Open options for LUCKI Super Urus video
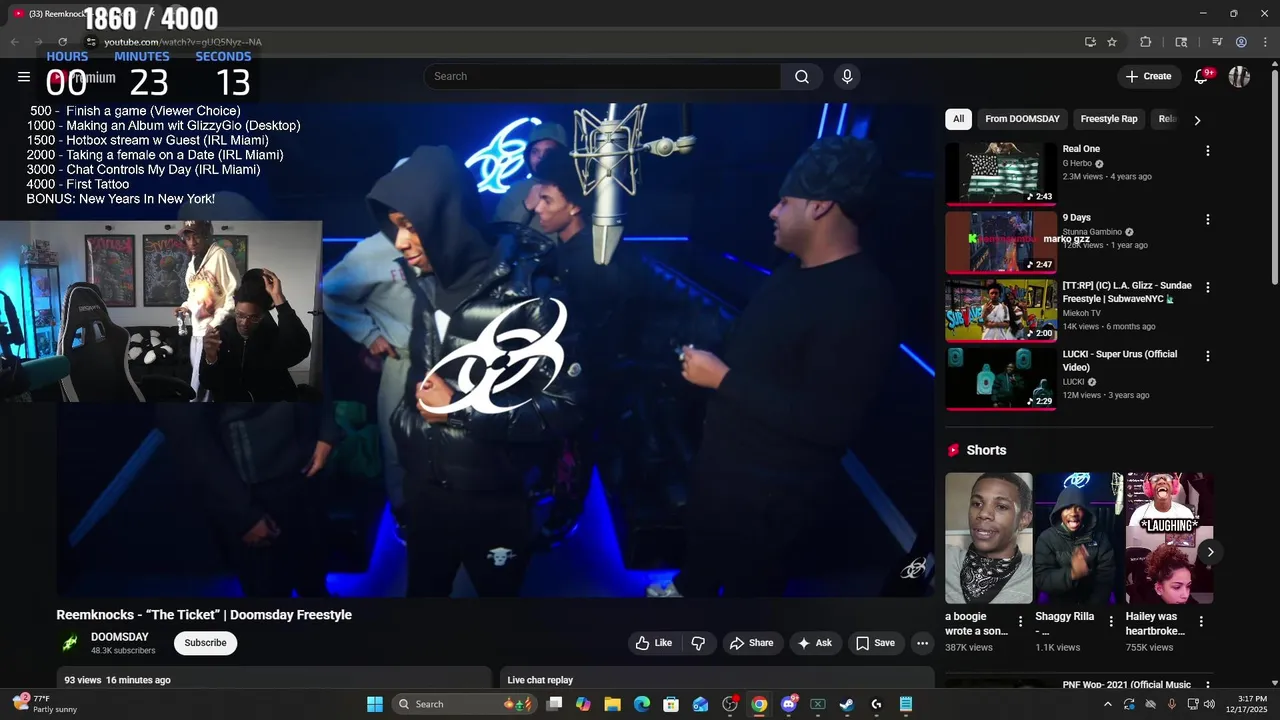 1207,356
